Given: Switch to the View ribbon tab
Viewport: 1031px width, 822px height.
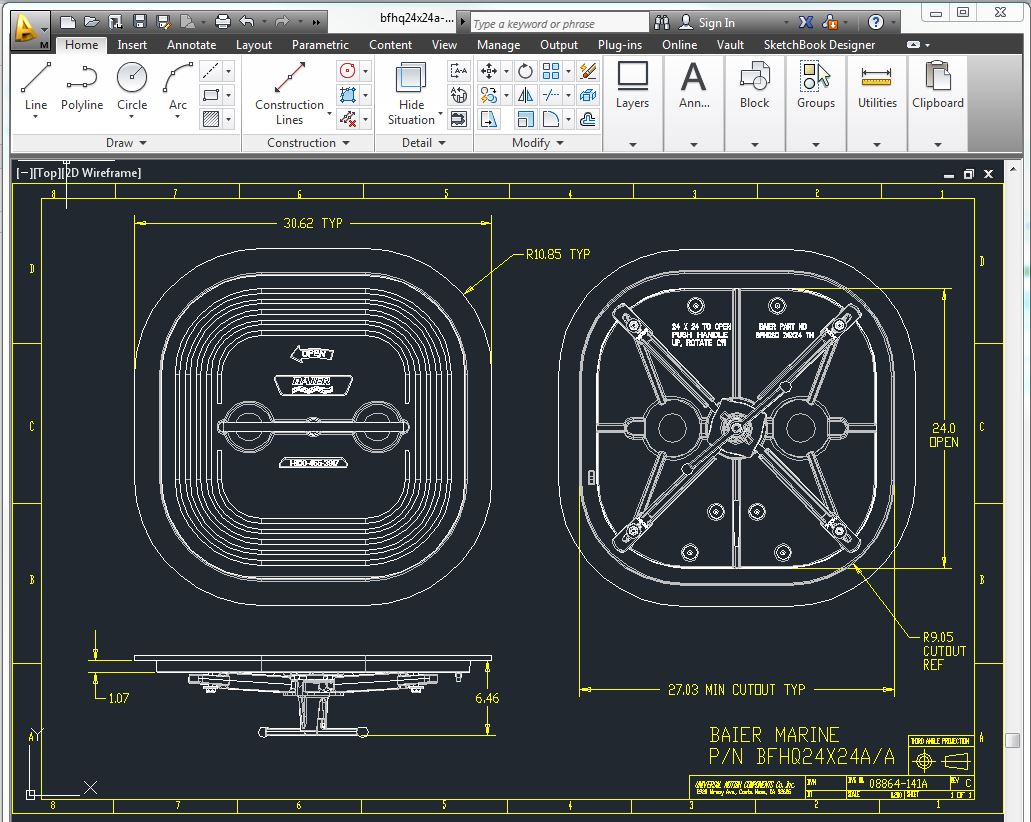Looking at the screenshot, I should pyautogui.click(x=444, y=45).
